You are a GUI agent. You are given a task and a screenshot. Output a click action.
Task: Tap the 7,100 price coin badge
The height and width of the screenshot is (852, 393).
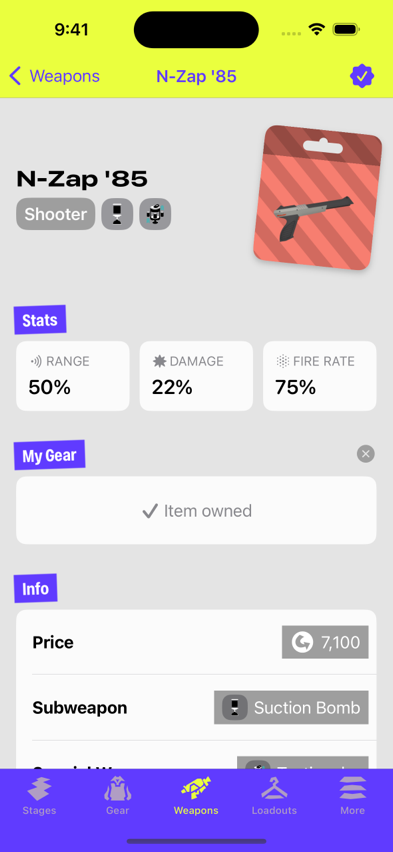click(325, 642)
